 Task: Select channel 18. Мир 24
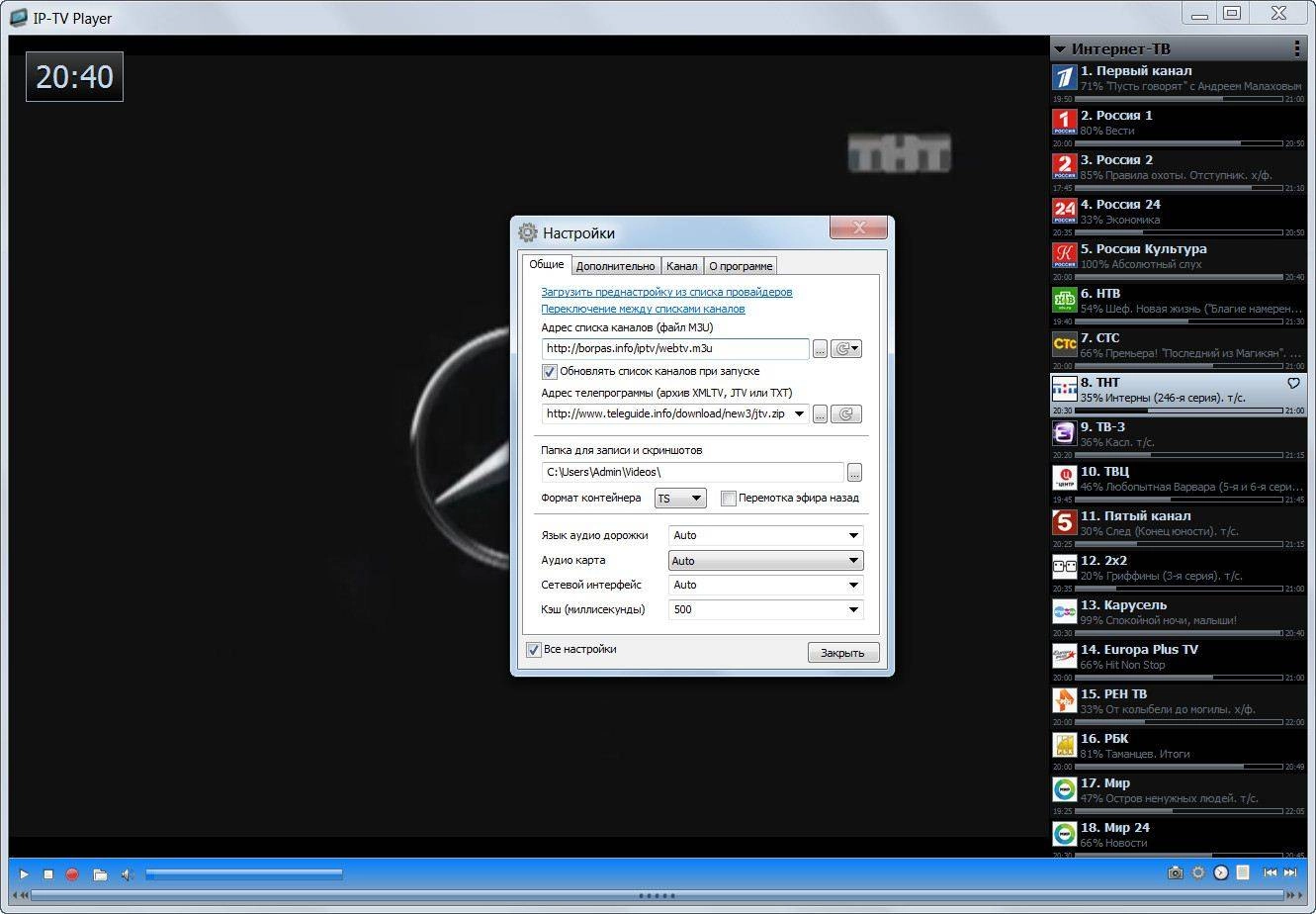pyautogui.click(x=1179, y=839)
